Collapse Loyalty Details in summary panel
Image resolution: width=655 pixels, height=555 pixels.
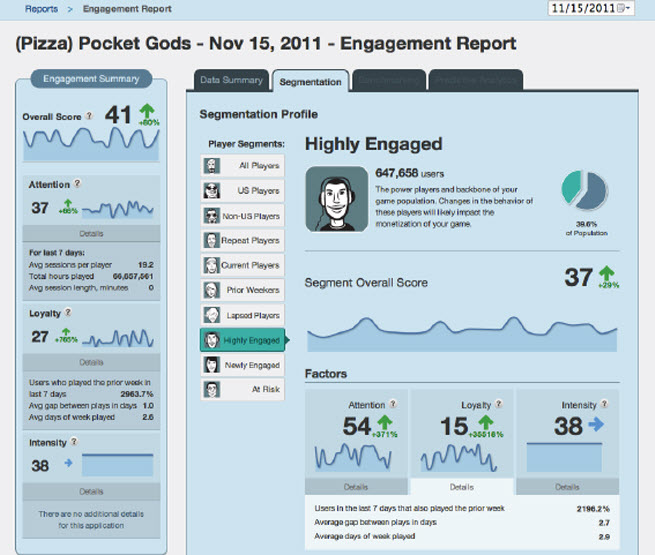(x=91, y=362)
